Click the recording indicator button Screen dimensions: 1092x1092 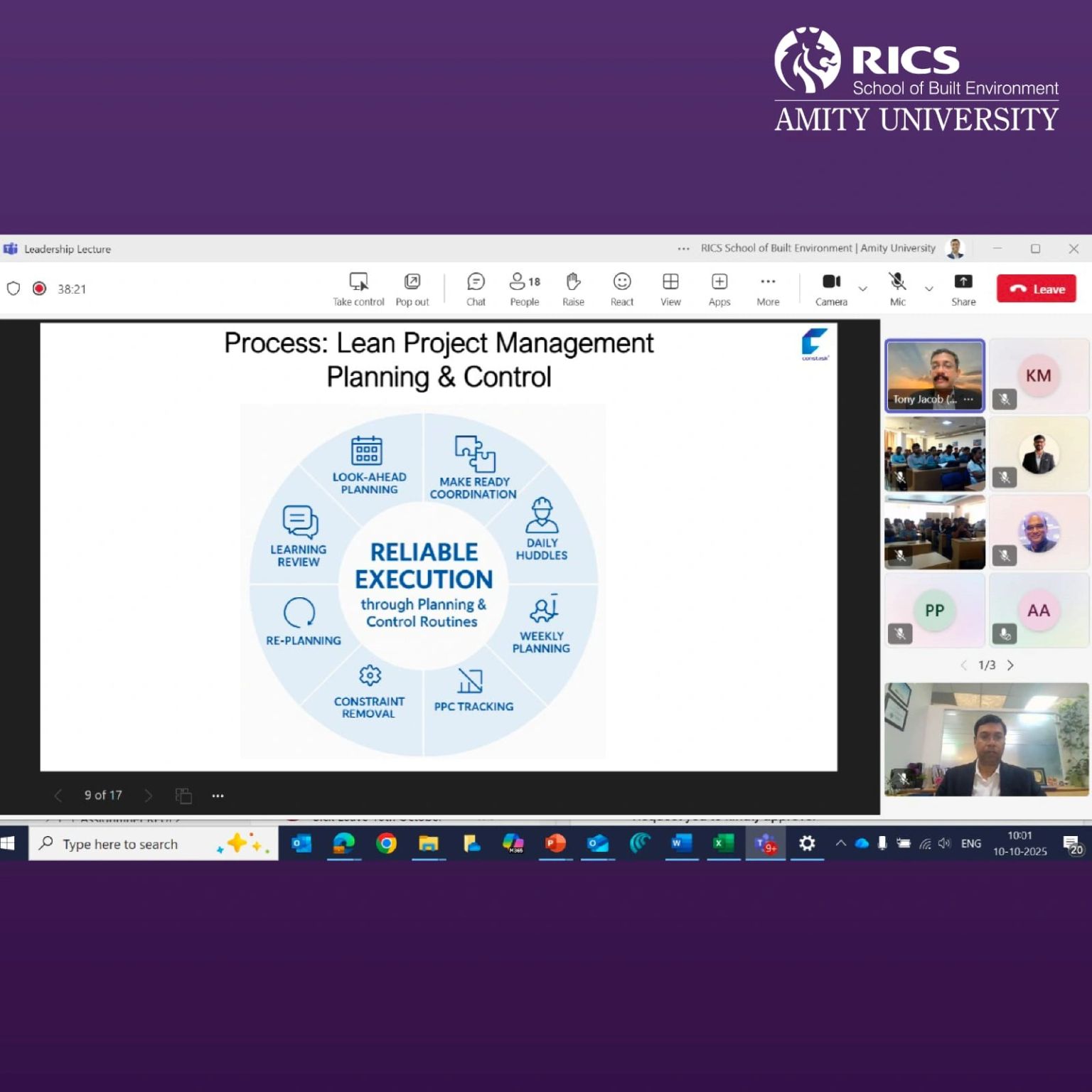(40, 289)
